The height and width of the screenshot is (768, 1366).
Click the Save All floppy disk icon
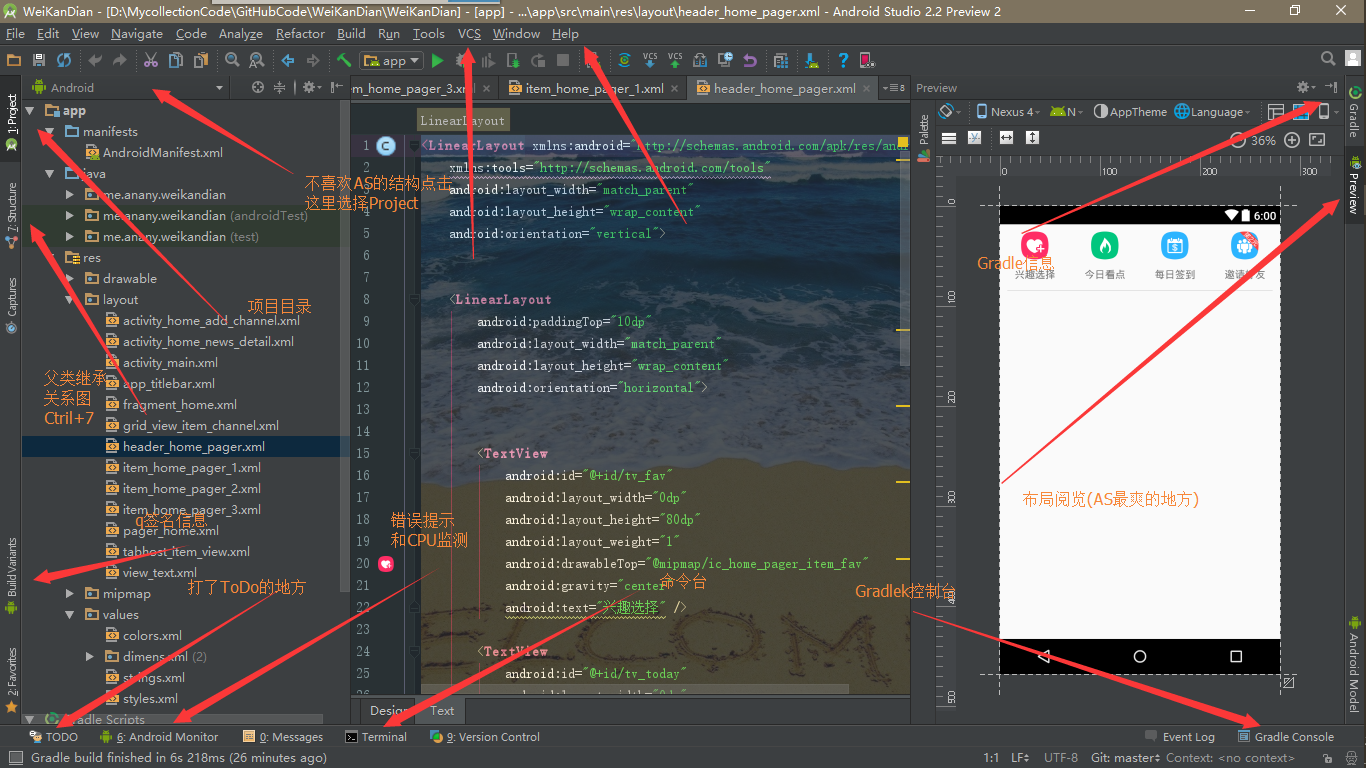[38, 61]
